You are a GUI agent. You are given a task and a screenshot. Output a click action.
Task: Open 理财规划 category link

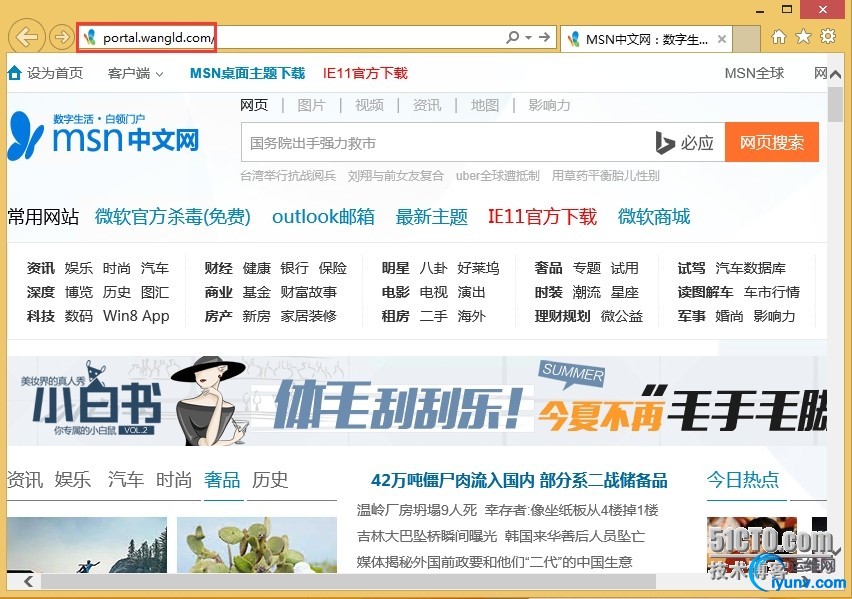pyautogui.click(x=562, y=316)
